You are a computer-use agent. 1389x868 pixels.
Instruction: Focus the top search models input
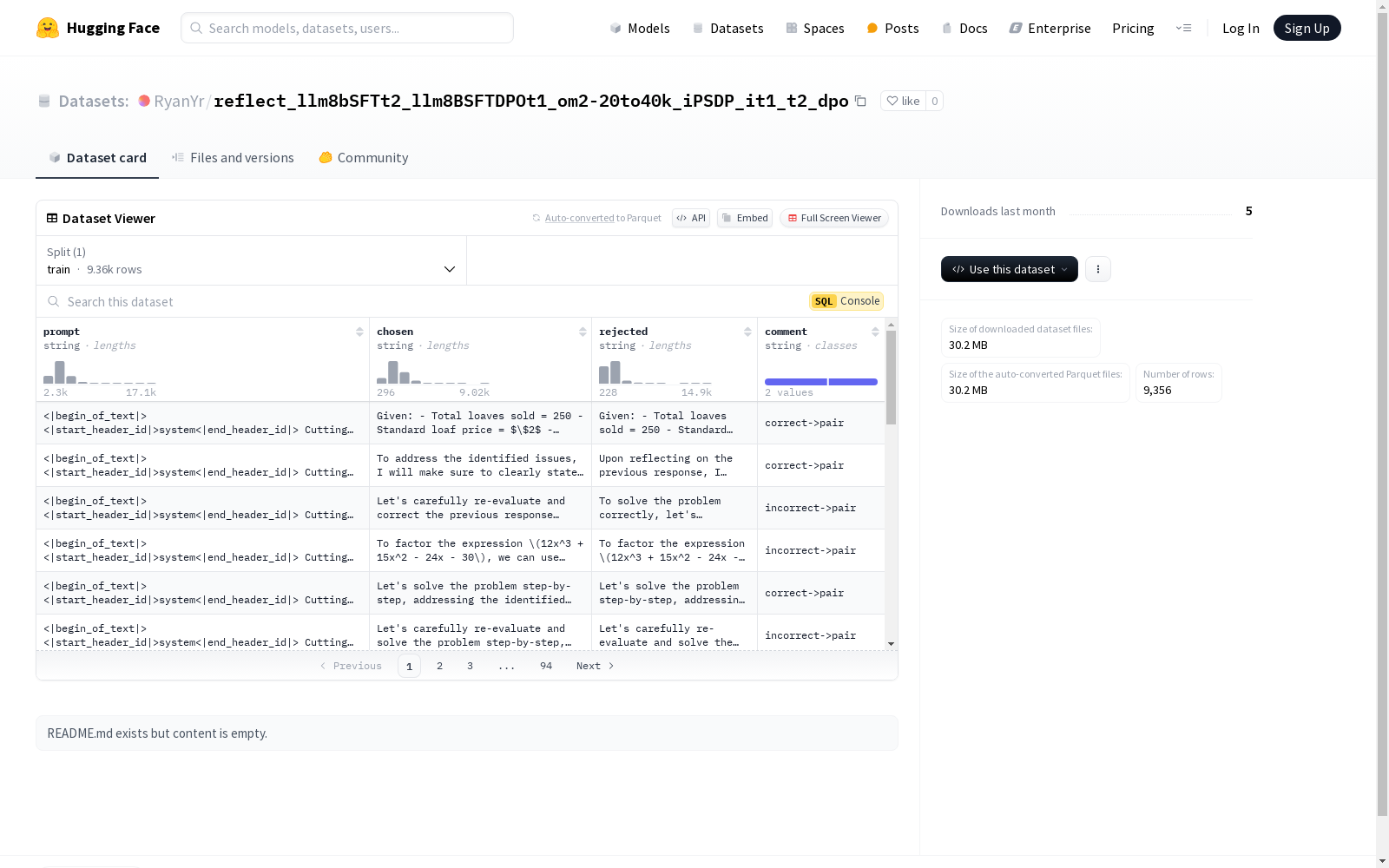347,28
